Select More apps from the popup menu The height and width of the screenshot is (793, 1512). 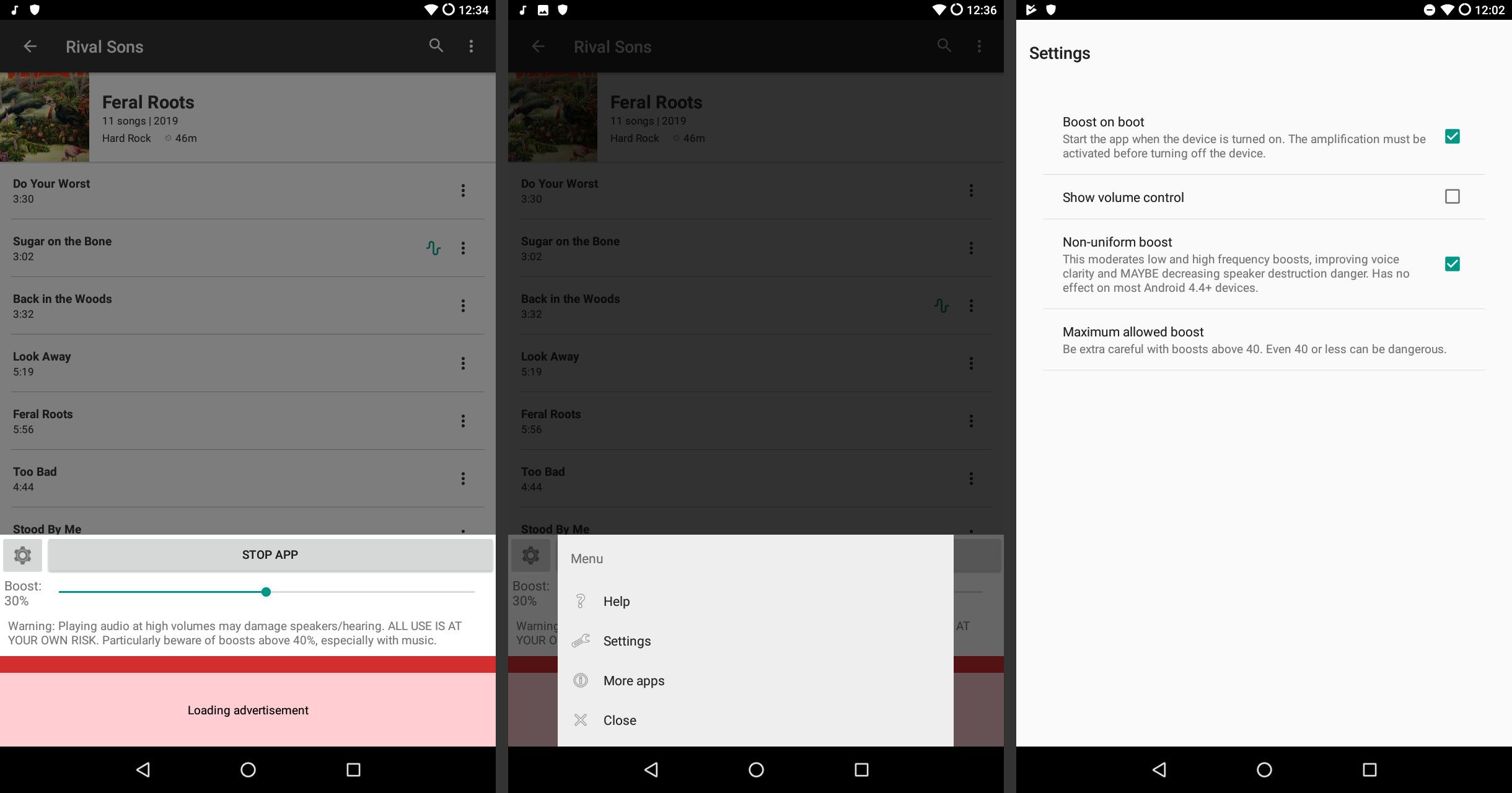coord(634,680)
